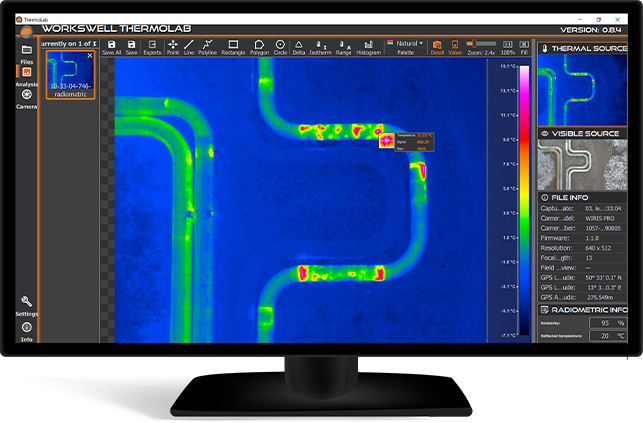Click the Version 0.8.4 label
This screenshot has height=423, width=643.
pos(591,30)
